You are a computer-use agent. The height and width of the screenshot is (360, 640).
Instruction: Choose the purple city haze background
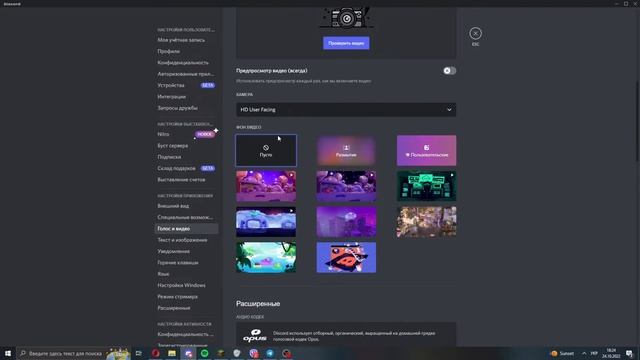pyautogui.click(x=346, y=222)
